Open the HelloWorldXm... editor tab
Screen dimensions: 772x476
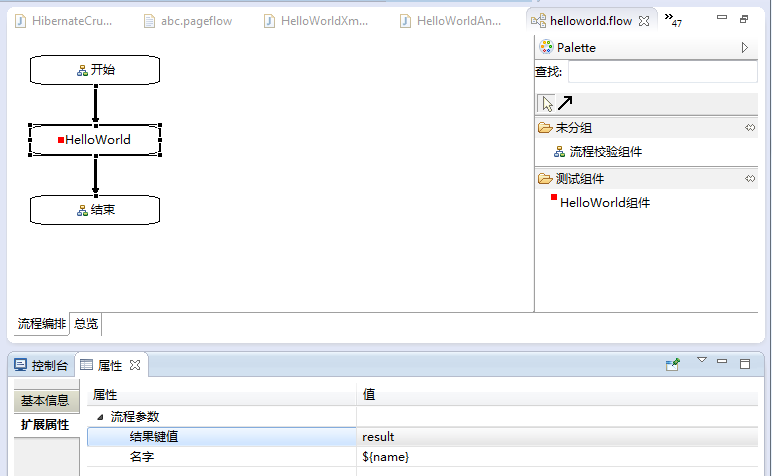click(x=316, y=21)
